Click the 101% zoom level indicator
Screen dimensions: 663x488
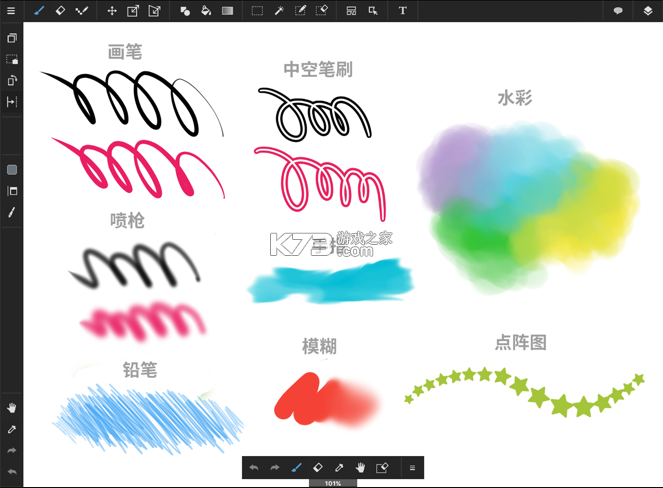pos(332,483)
